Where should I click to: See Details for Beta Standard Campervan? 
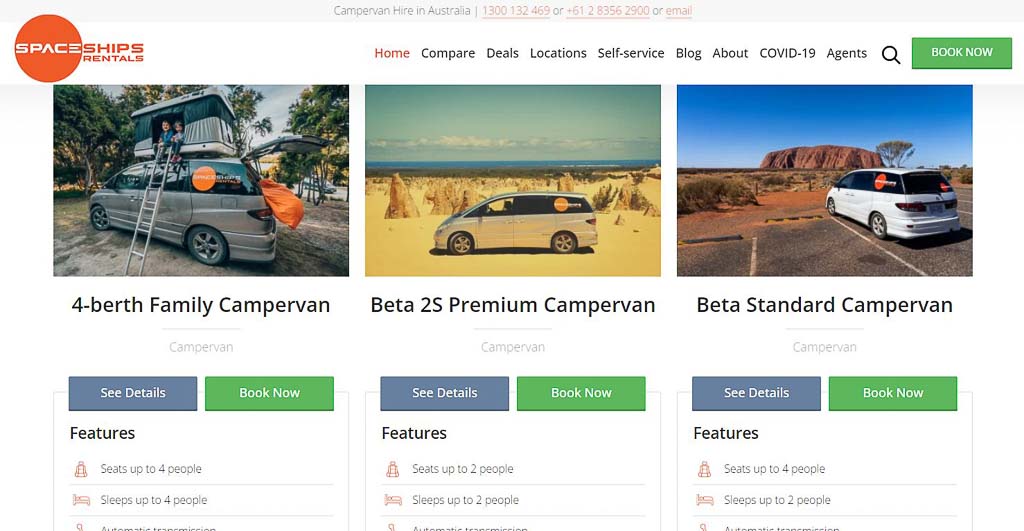756,393
